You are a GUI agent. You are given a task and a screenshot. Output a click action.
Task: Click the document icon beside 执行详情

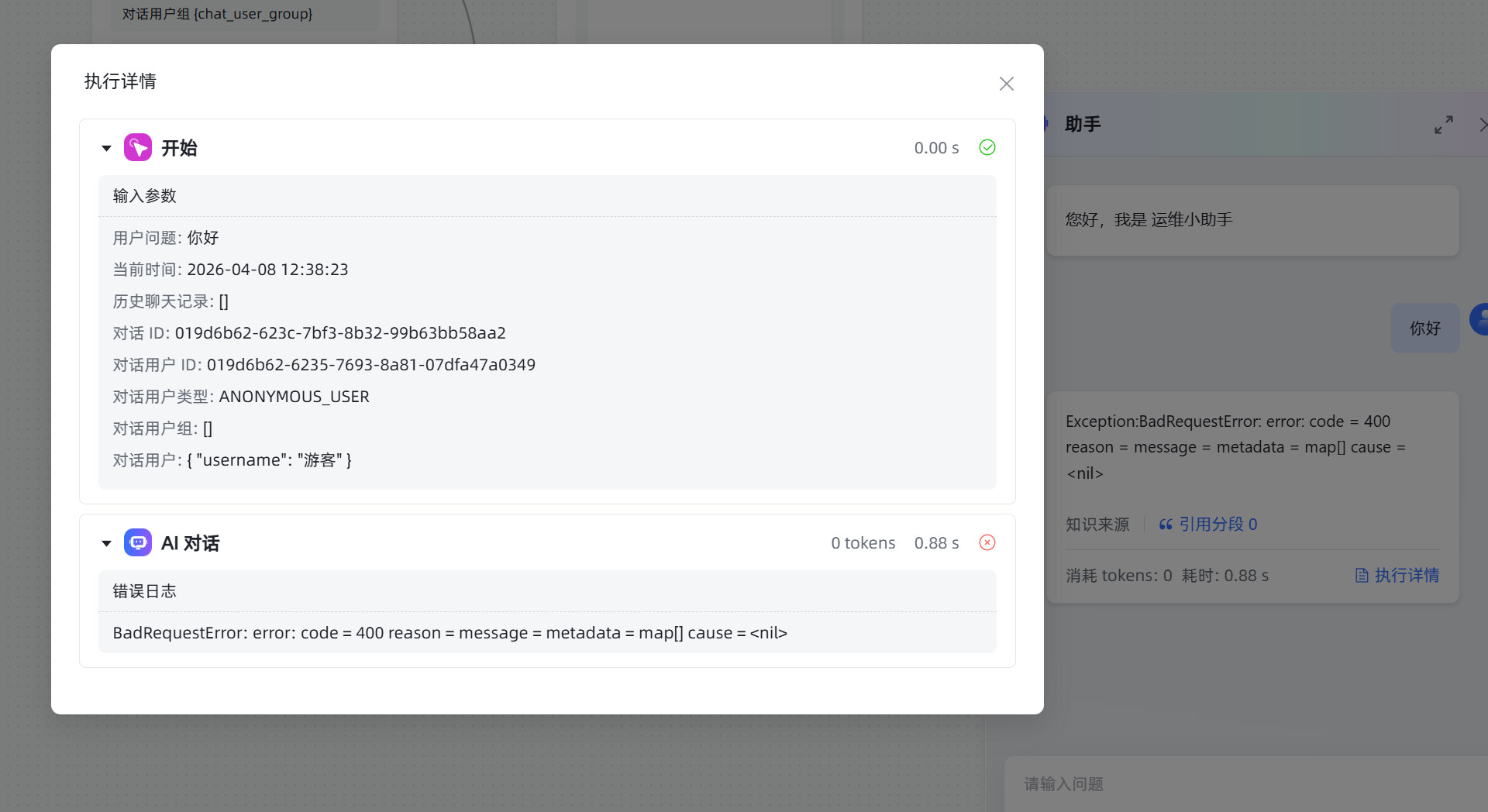pos(1362,576)
